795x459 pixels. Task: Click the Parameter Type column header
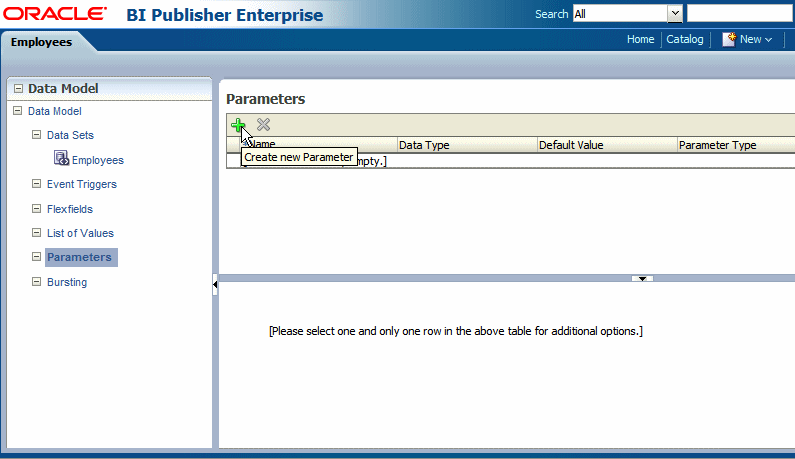coord(736,145)
